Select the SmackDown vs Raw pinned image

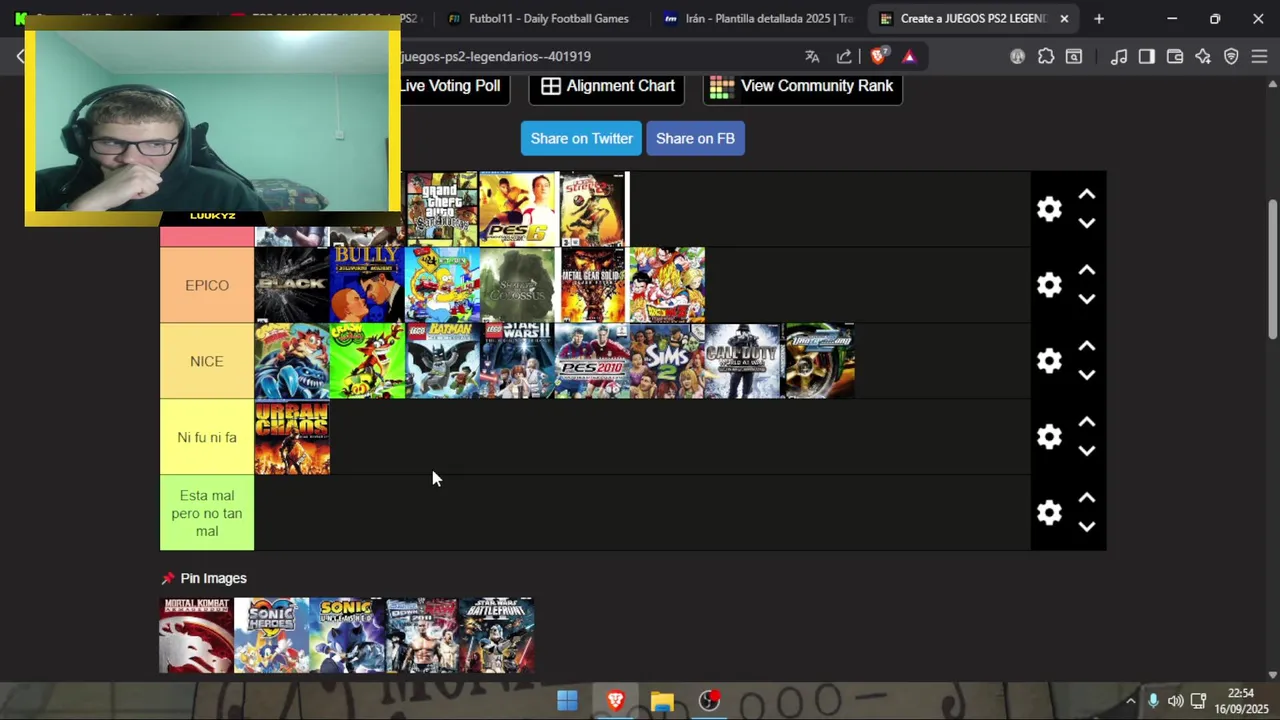421,635
